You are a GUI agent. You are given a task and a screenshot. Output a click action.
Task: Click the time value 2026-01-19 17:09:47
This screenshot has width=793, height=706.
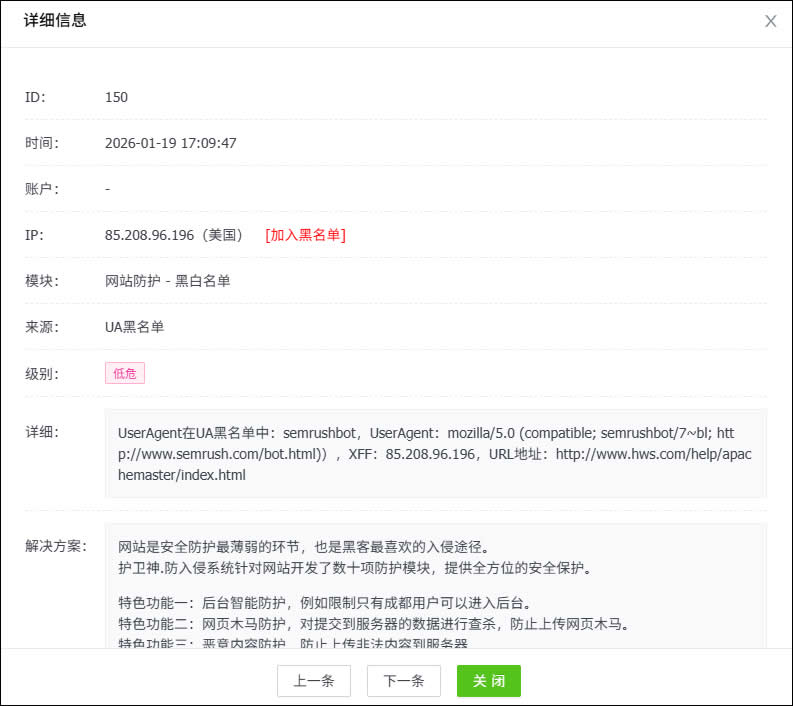(170, 143)
